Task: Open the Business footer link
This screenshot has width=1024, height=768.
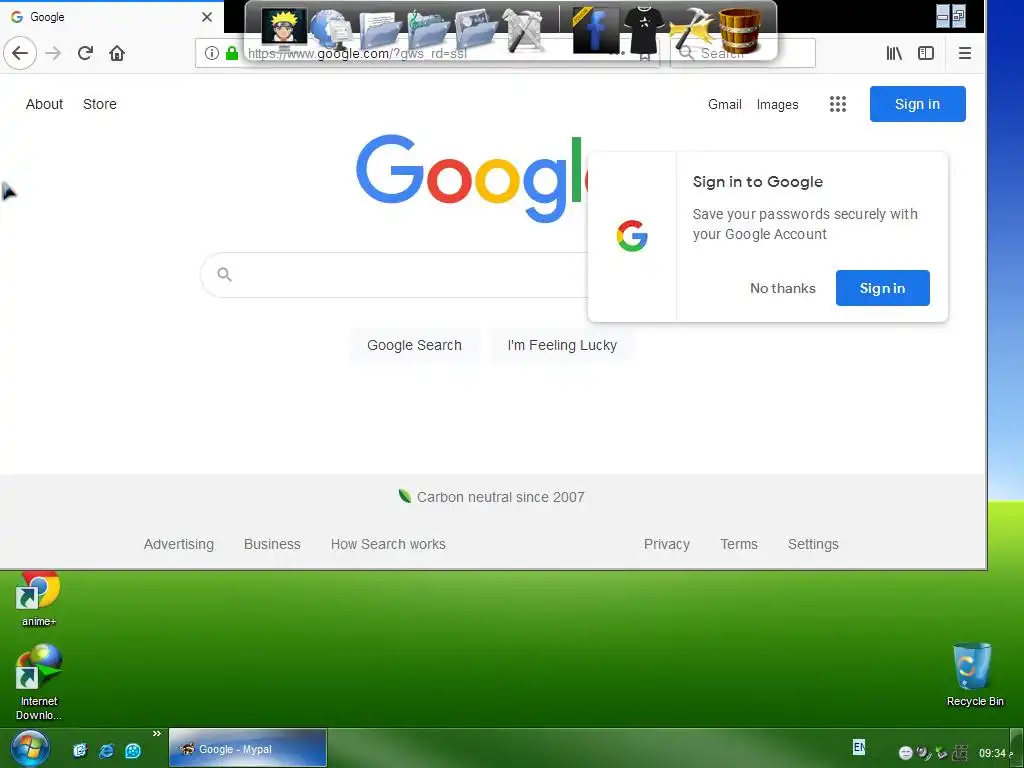Action: (x=272, y=544)
